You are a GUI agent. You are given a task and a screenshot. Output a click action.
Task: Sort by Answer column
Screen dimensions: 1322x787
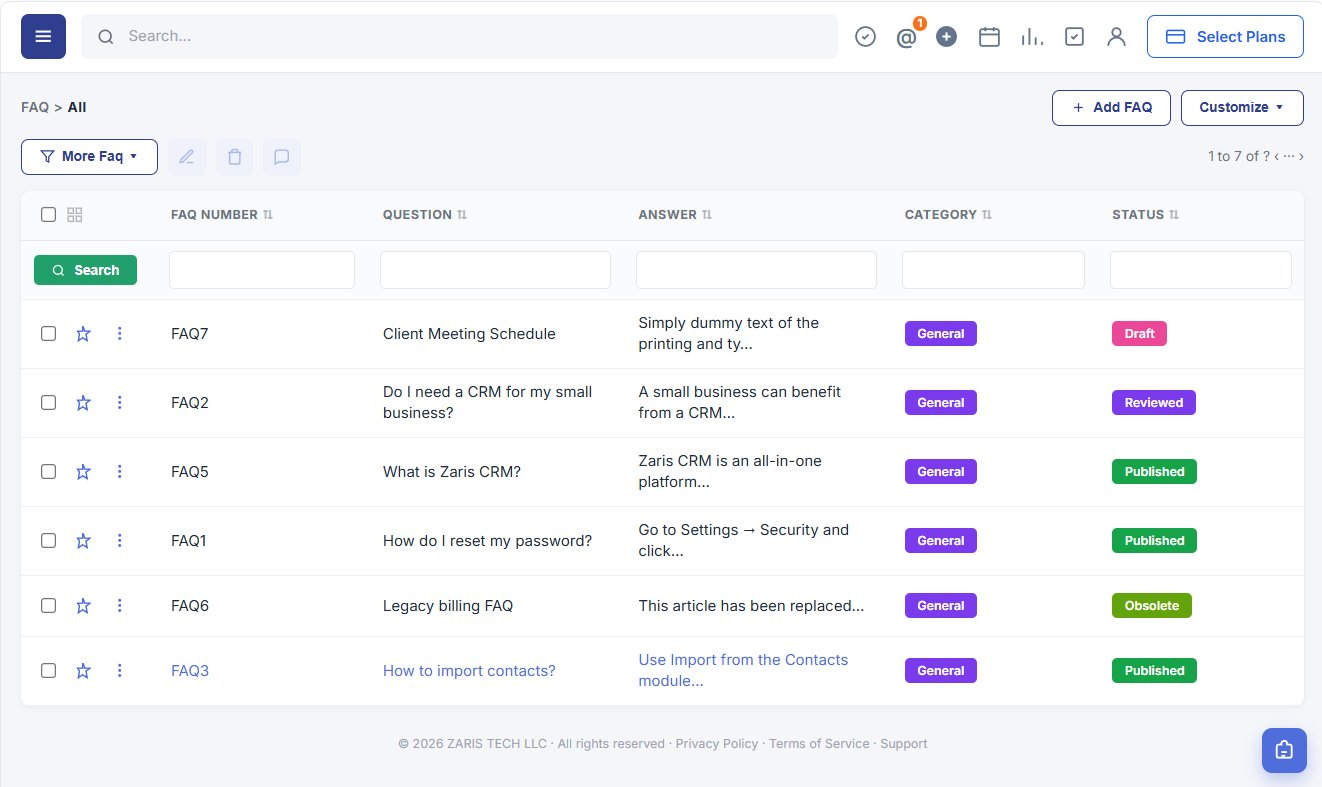(676, 215)
